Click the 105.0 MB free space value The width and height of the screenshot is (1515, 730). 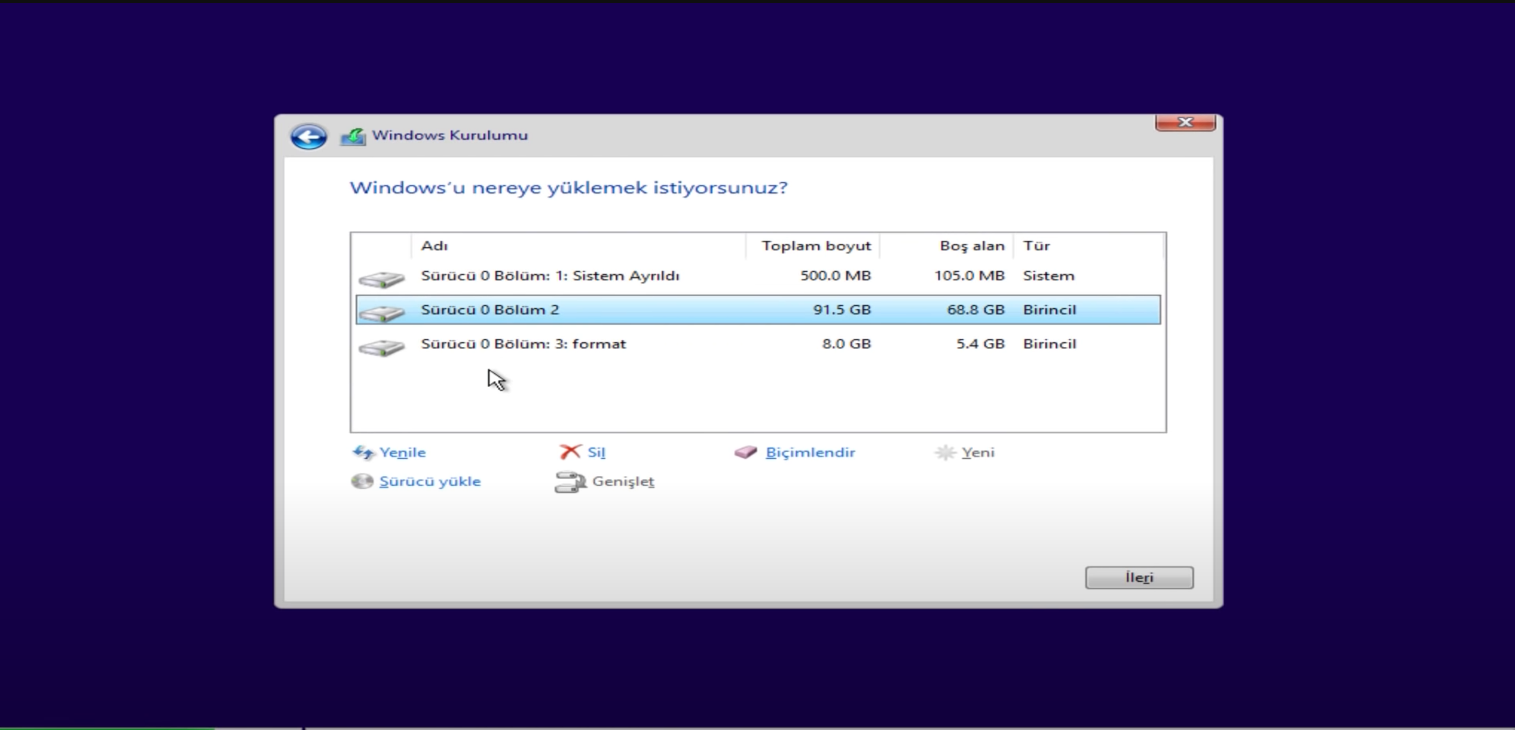[969, 276]
